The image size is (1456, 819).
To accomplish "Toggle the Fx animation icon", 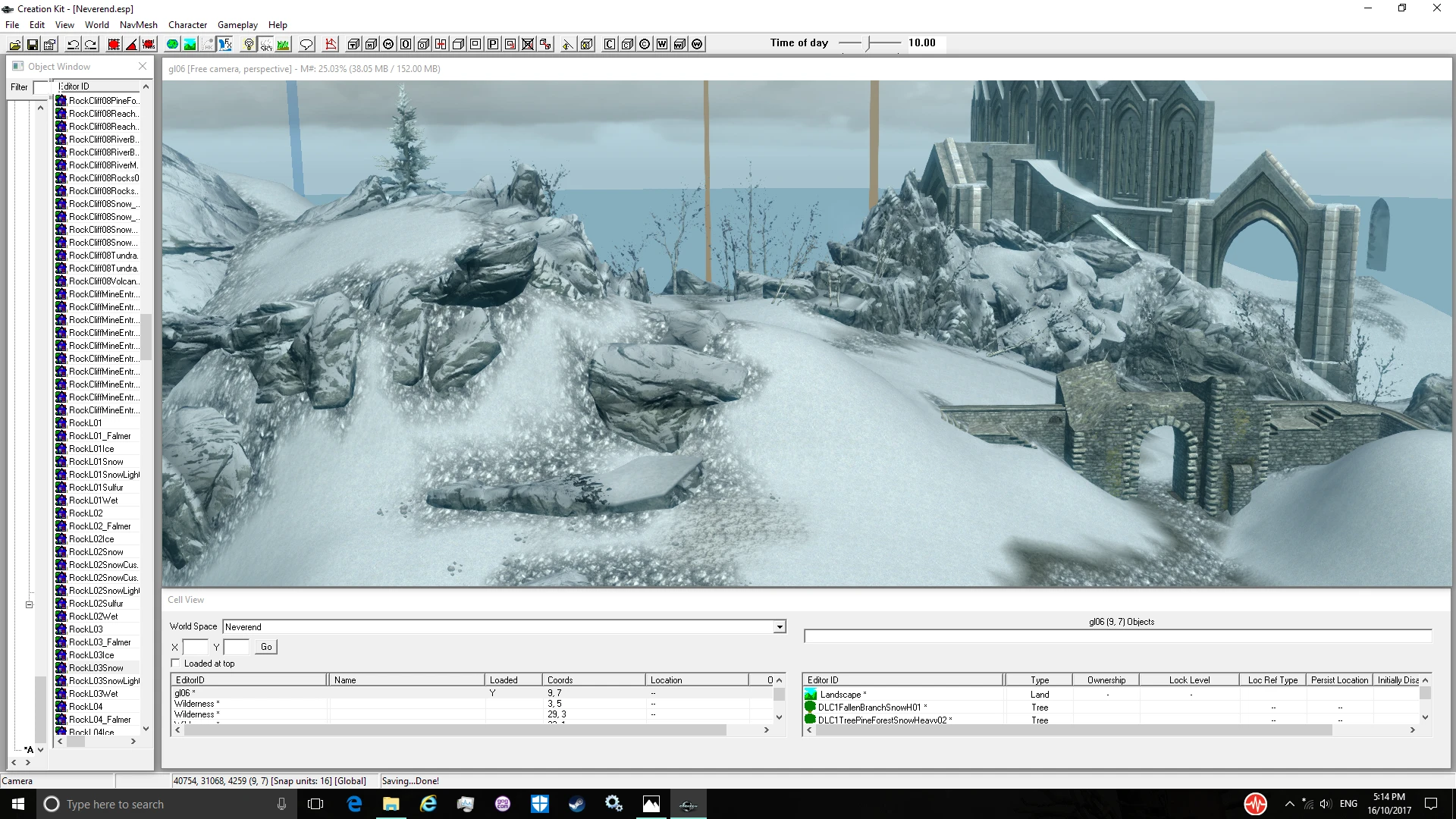I will pyautogui.click(x=224, y=44).
